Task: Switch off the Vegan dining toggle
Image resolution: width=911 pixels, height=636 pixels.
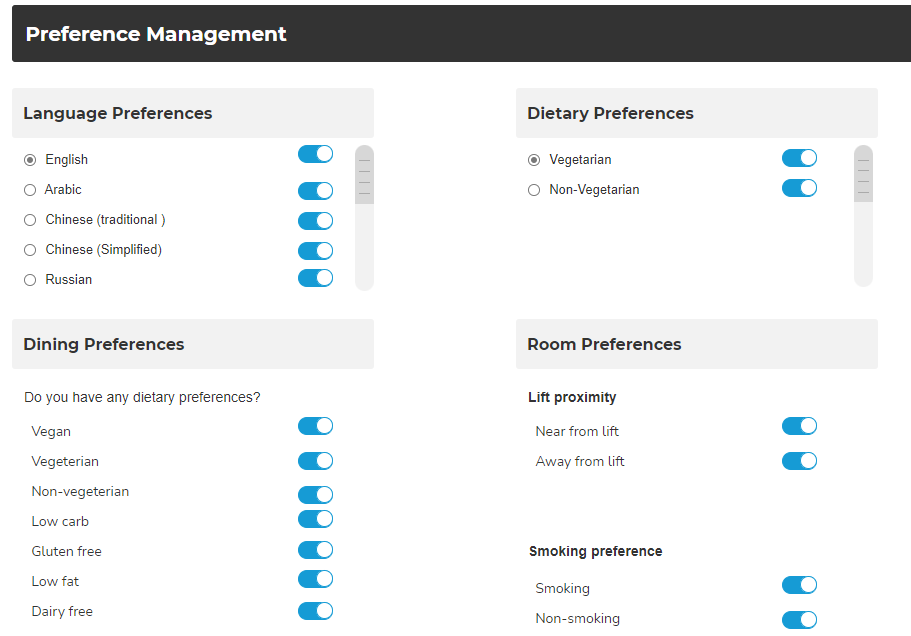Action: (315, 426)
